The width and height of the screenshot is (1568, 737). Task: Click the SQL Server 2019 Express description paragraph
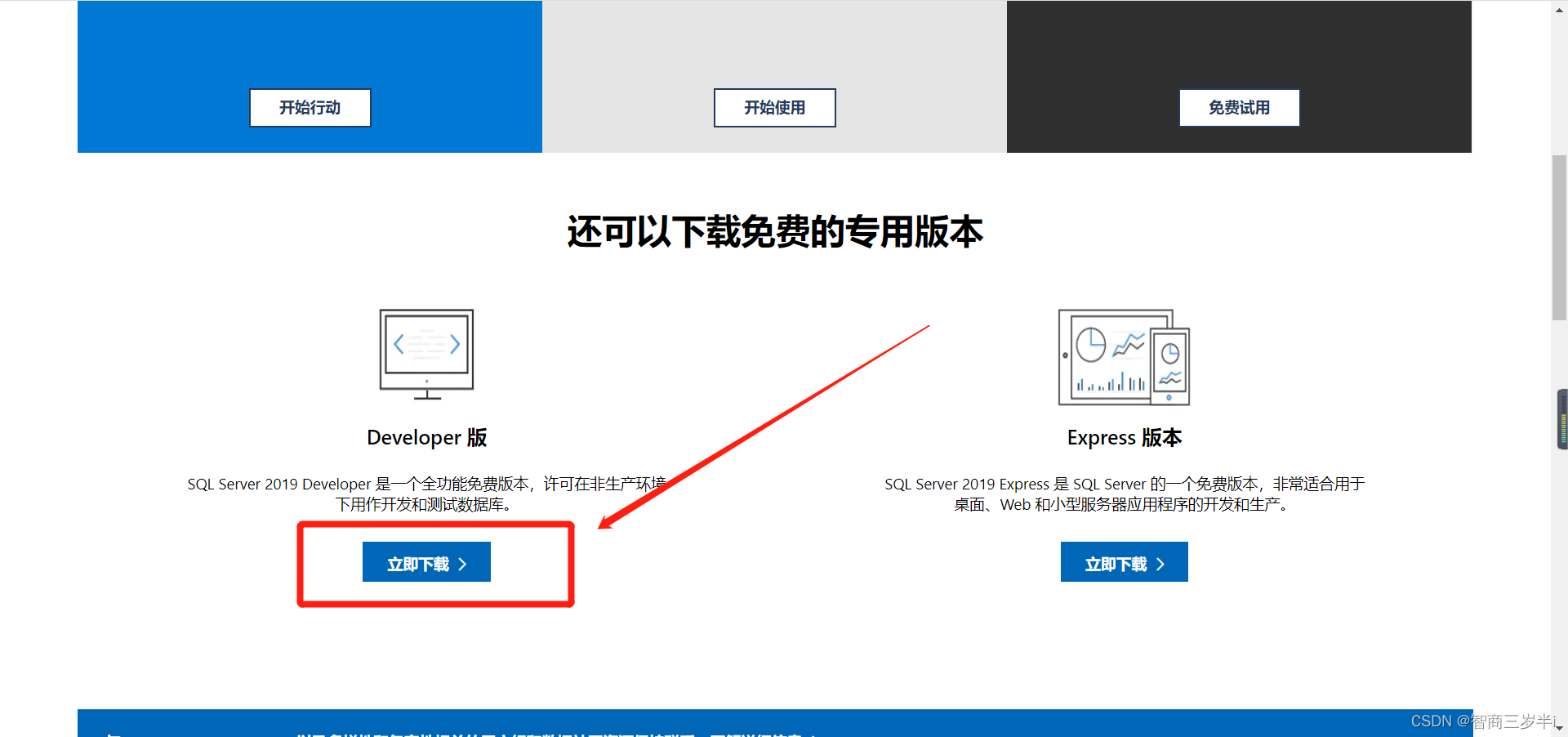pyautogui.click(x=1125, y=494)
